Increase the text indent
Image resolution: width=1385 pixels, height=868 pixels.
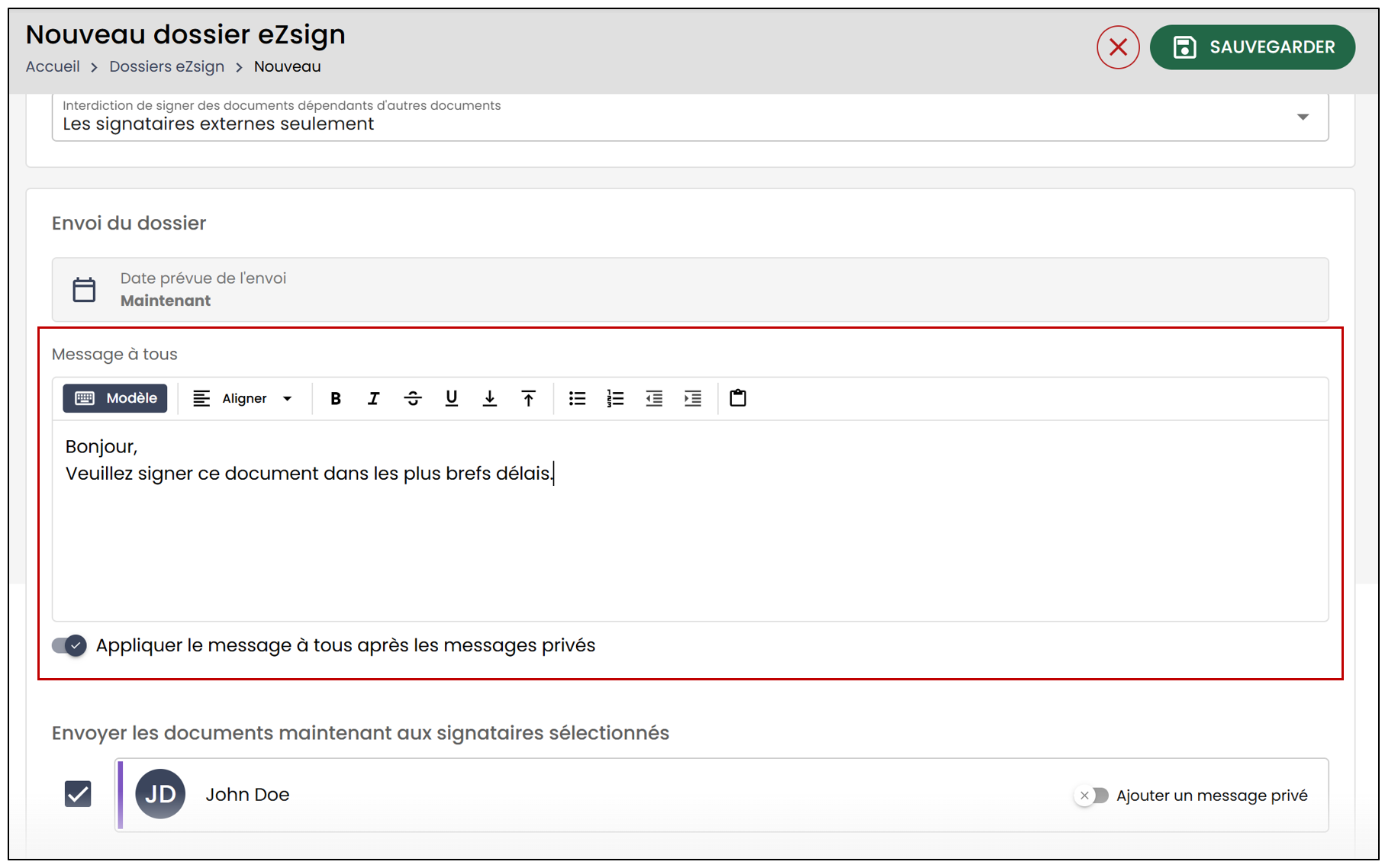693,398
